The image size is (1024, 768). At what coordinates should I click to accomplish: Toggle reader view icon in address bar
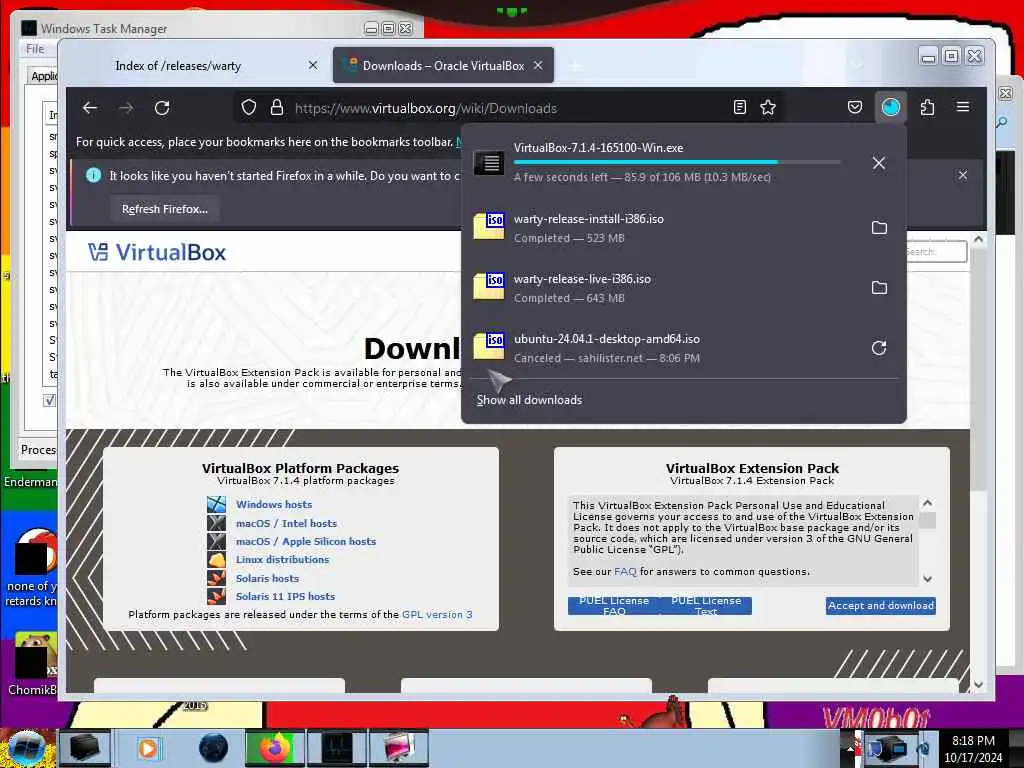(x=739, y=107)
